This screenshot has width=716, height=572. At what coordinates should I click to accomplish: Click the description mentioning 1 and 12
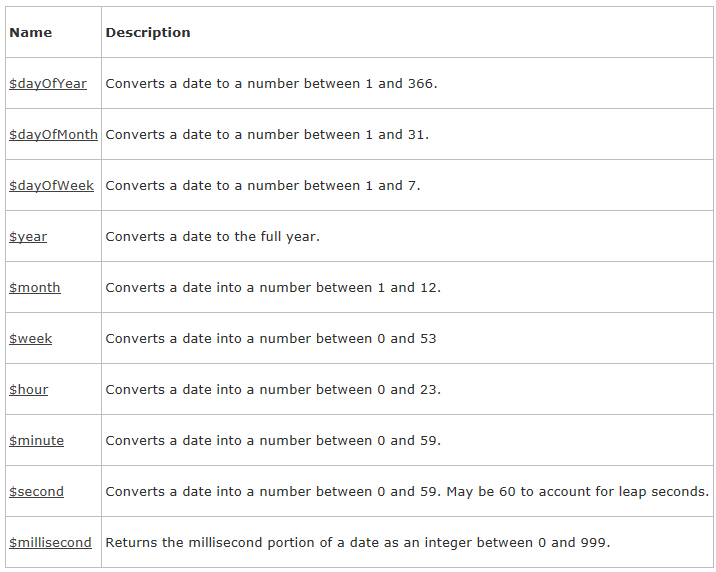pos(273,288)
